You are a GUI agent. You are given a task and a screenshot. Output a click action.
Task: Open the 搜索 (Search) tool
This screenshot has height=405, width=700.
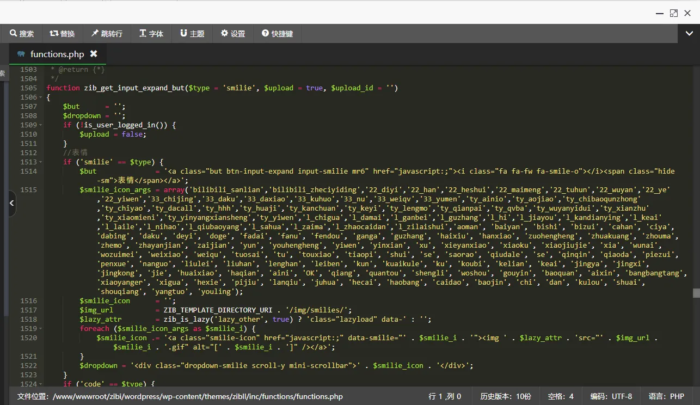coord(21,33)
